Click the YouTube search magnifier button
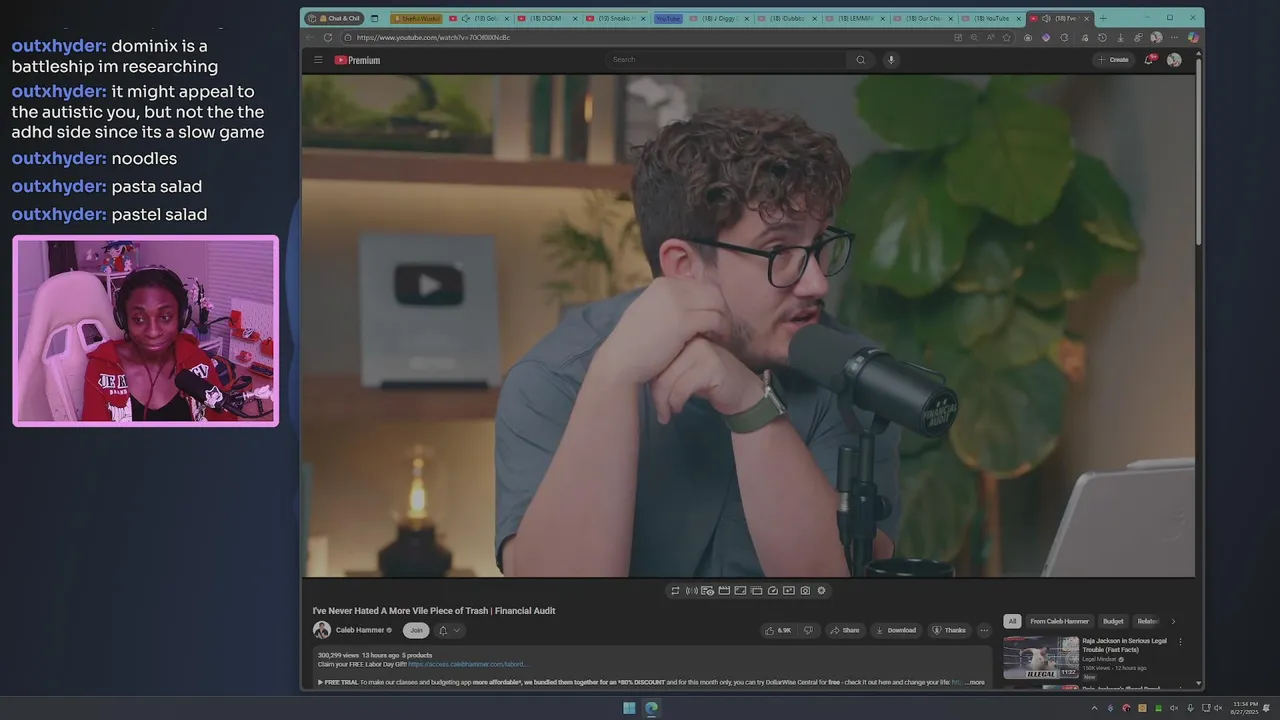 [860, 60]
